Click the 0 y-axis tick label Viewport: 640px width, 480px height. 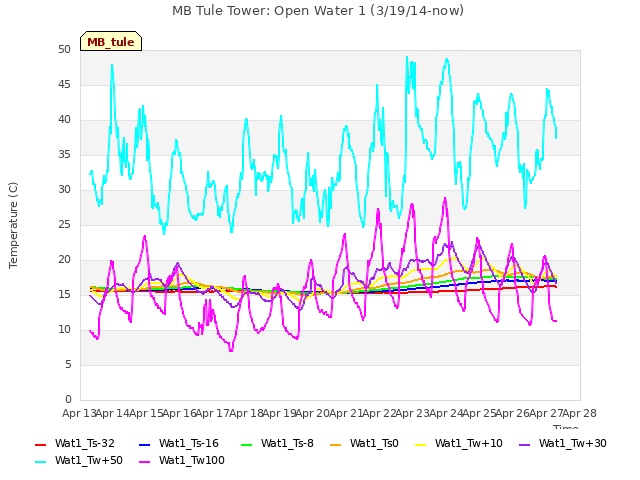pos(68,400)
